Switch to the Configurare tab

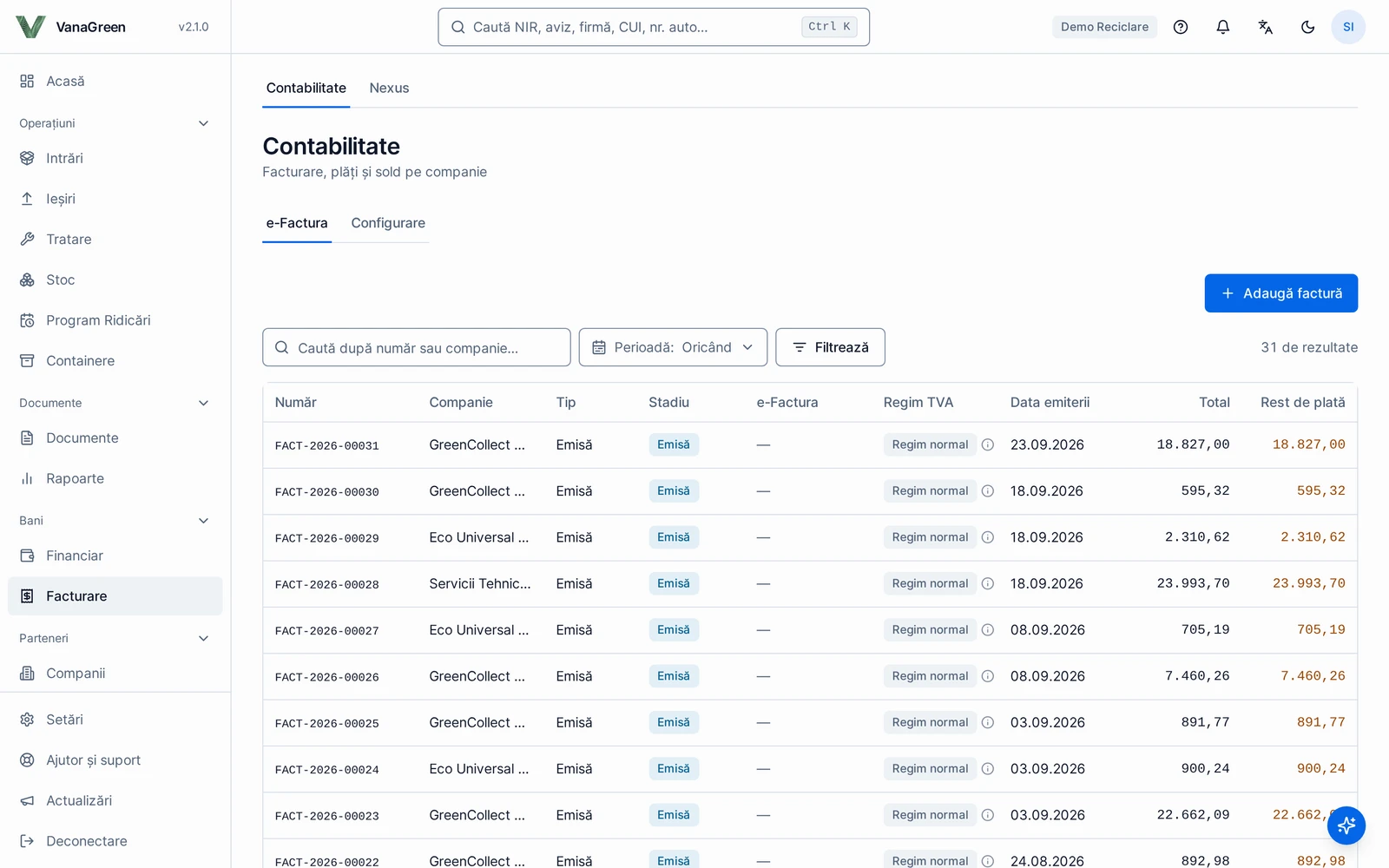pyautogui.click(x=388, y=223)
